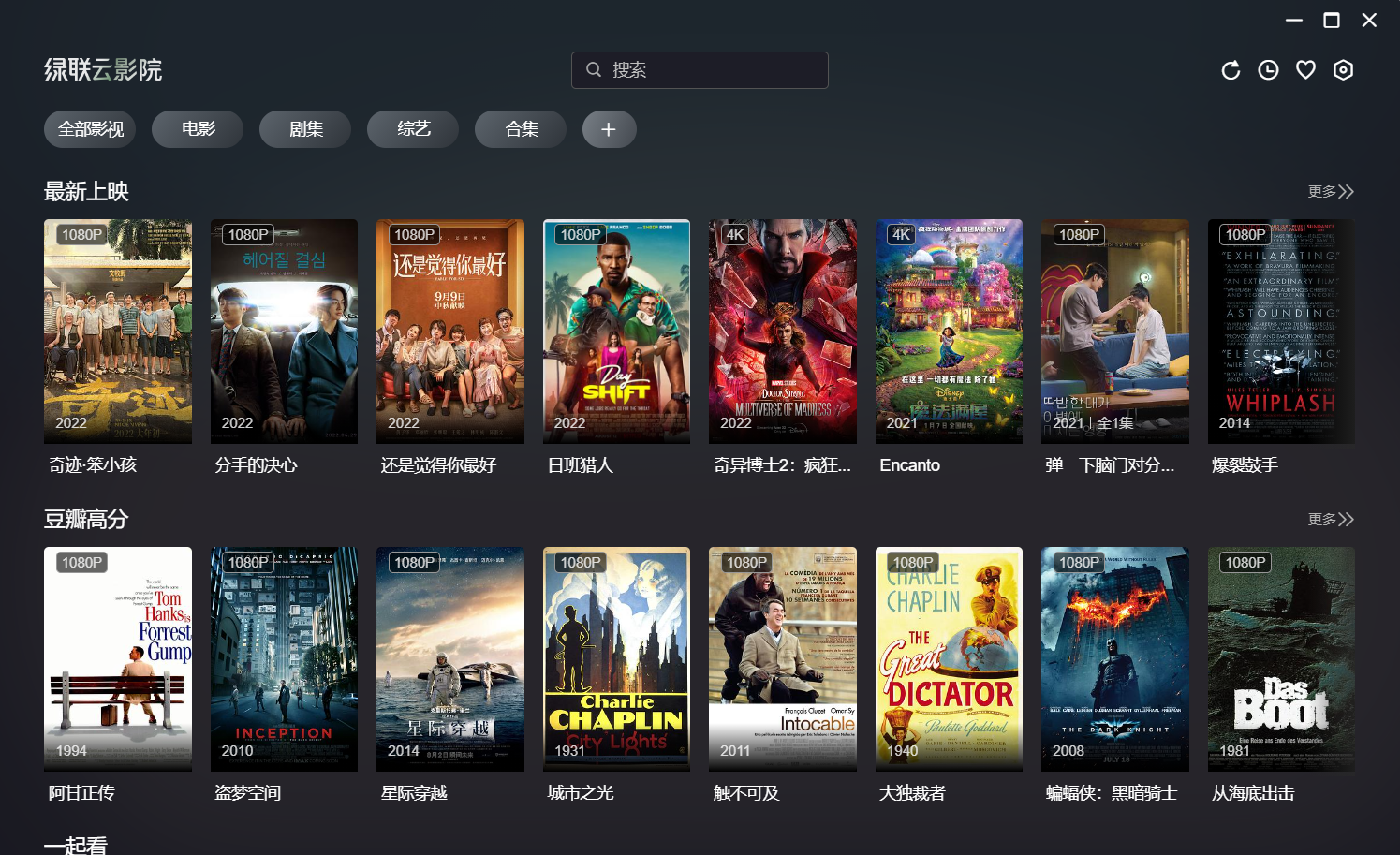1400x855 pixels.
Task: Add a category with the plus button
Action: tap(609, 129)
